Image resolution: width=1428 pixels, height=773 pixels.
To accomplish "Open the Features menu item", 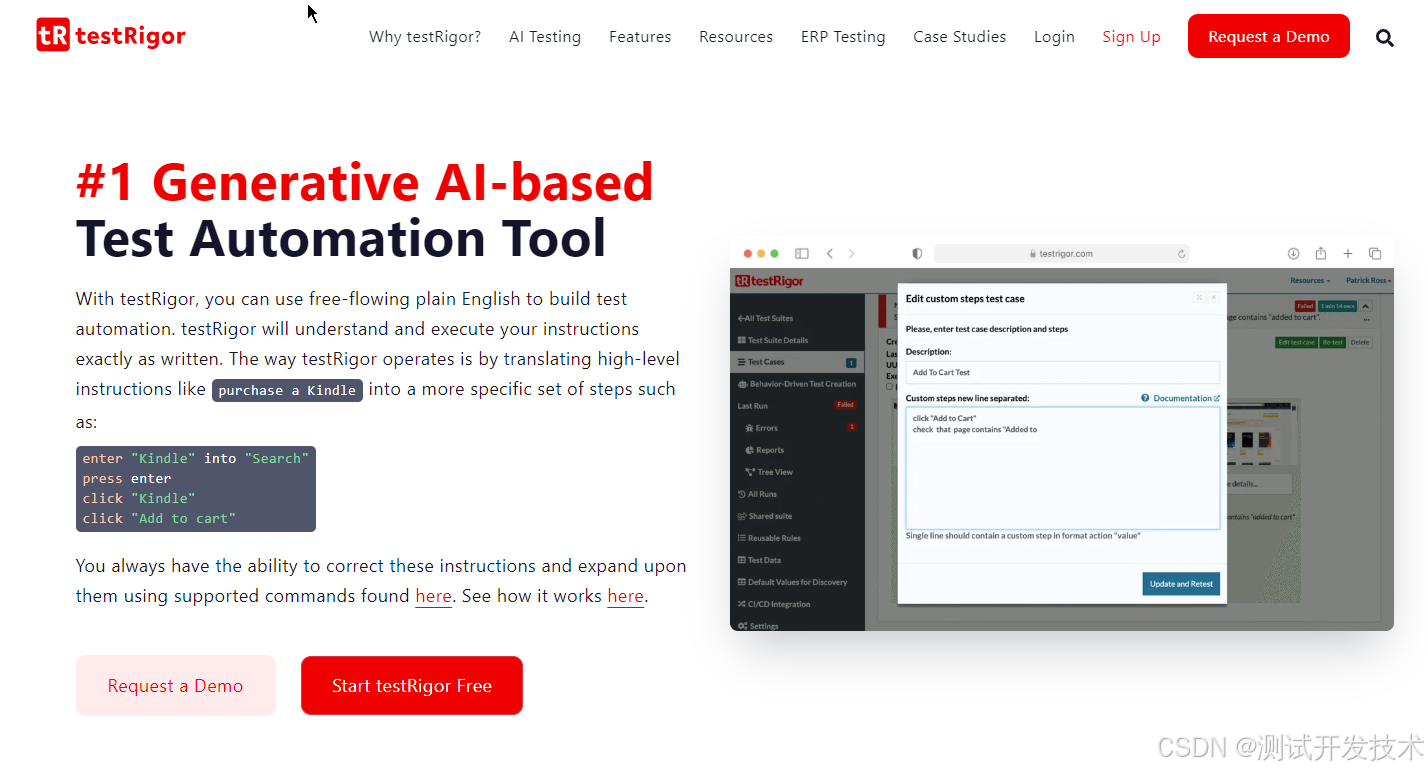I will (640, 37).
